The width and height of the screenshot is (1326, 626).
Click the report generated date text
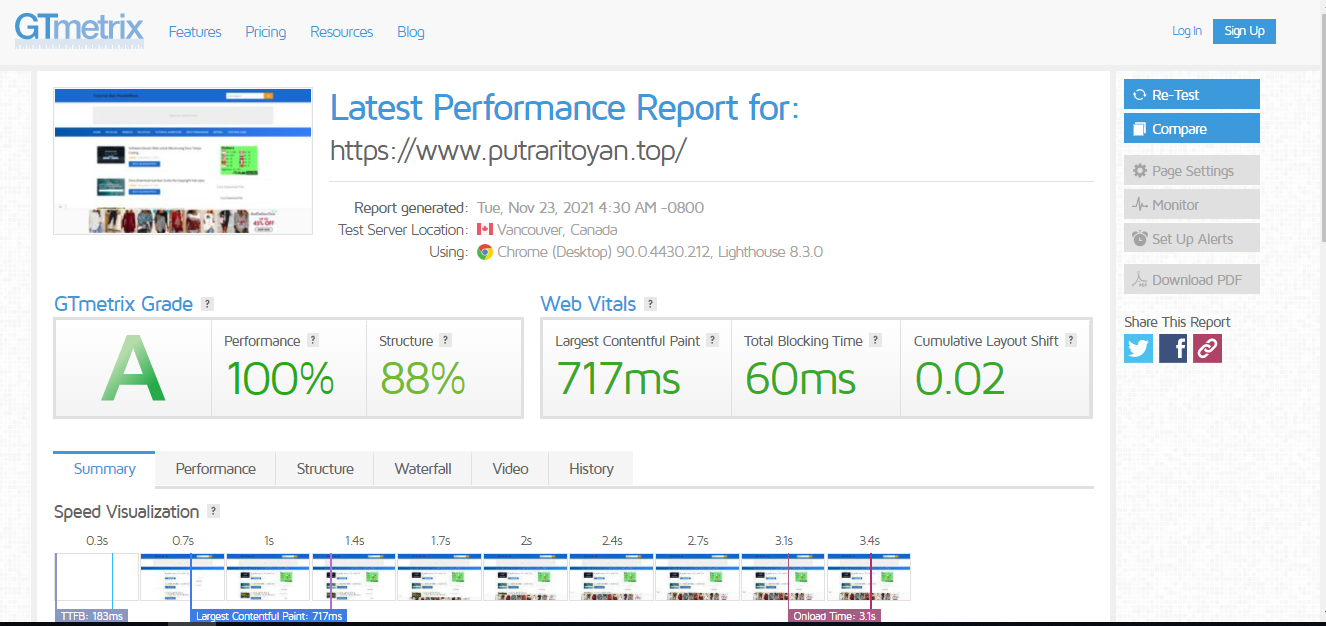[590, 208]
